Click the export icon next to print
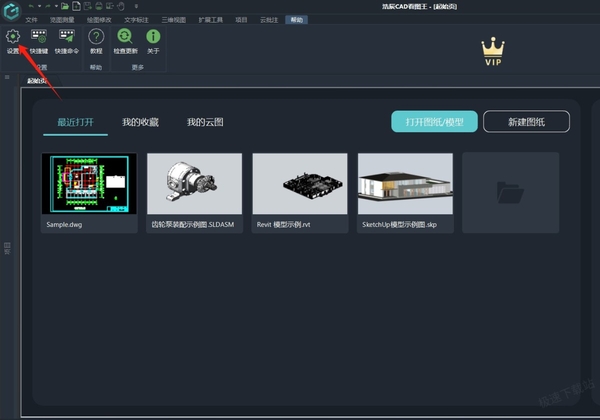Screen dimensions: 600x420 pyautogui.click(x=109, y=6)
